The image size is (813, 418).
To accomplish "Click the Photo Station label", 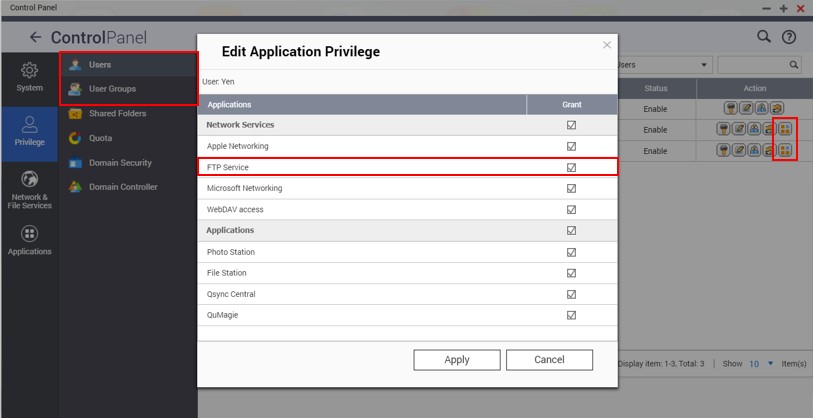I will [x=231, y=252].
